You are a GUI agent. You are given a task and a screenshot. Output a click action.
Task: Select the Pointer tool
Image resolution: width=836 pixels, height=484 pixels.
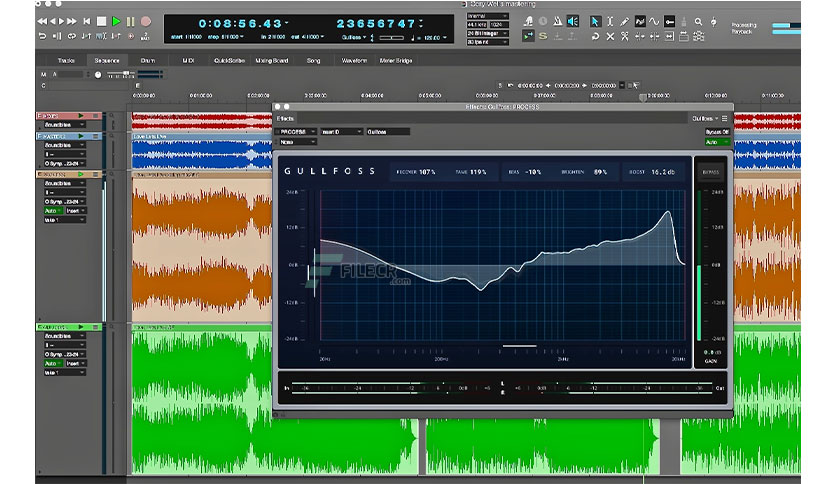[x=595, y=21]
